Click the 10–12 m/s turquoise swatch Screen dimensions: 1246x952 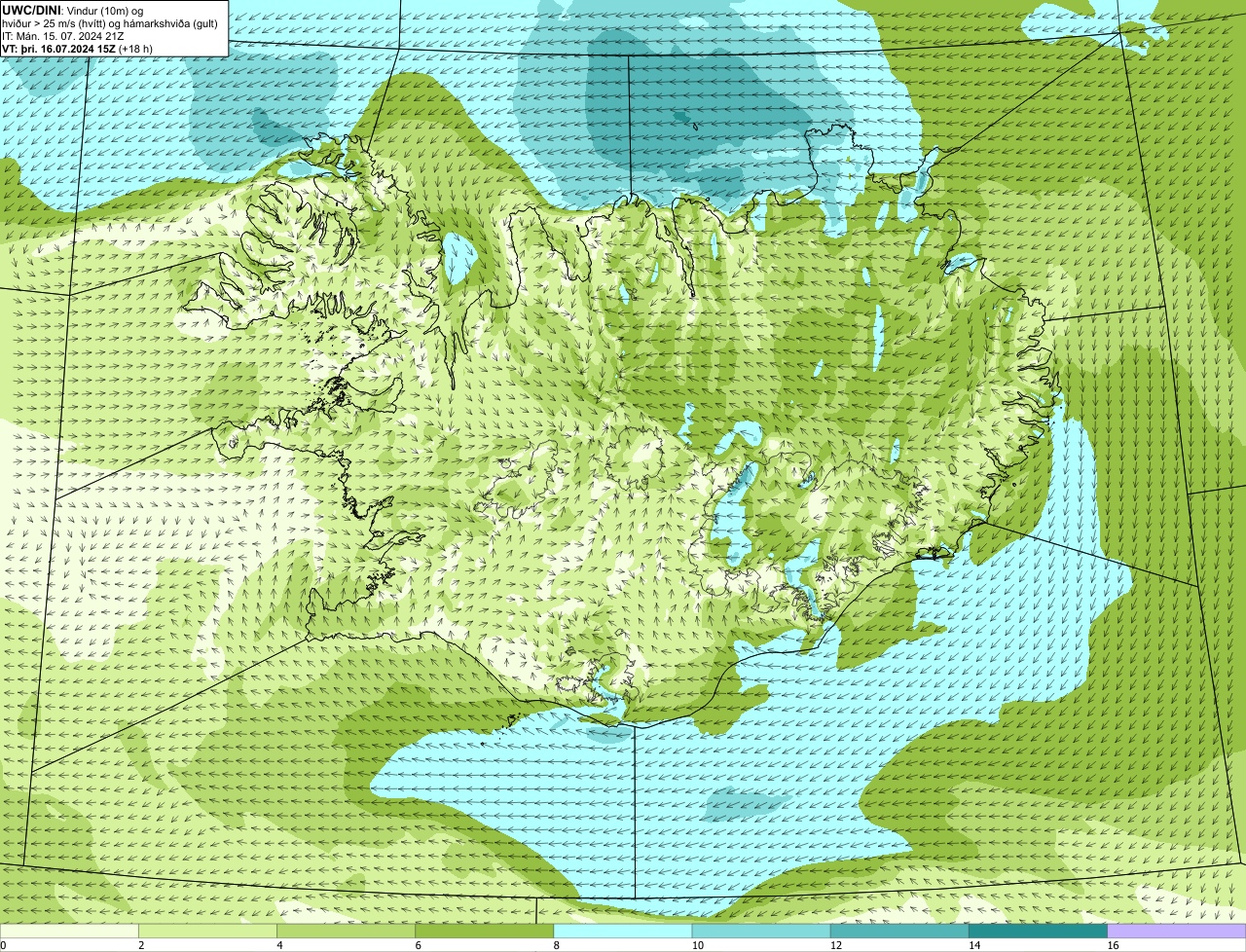761,932
